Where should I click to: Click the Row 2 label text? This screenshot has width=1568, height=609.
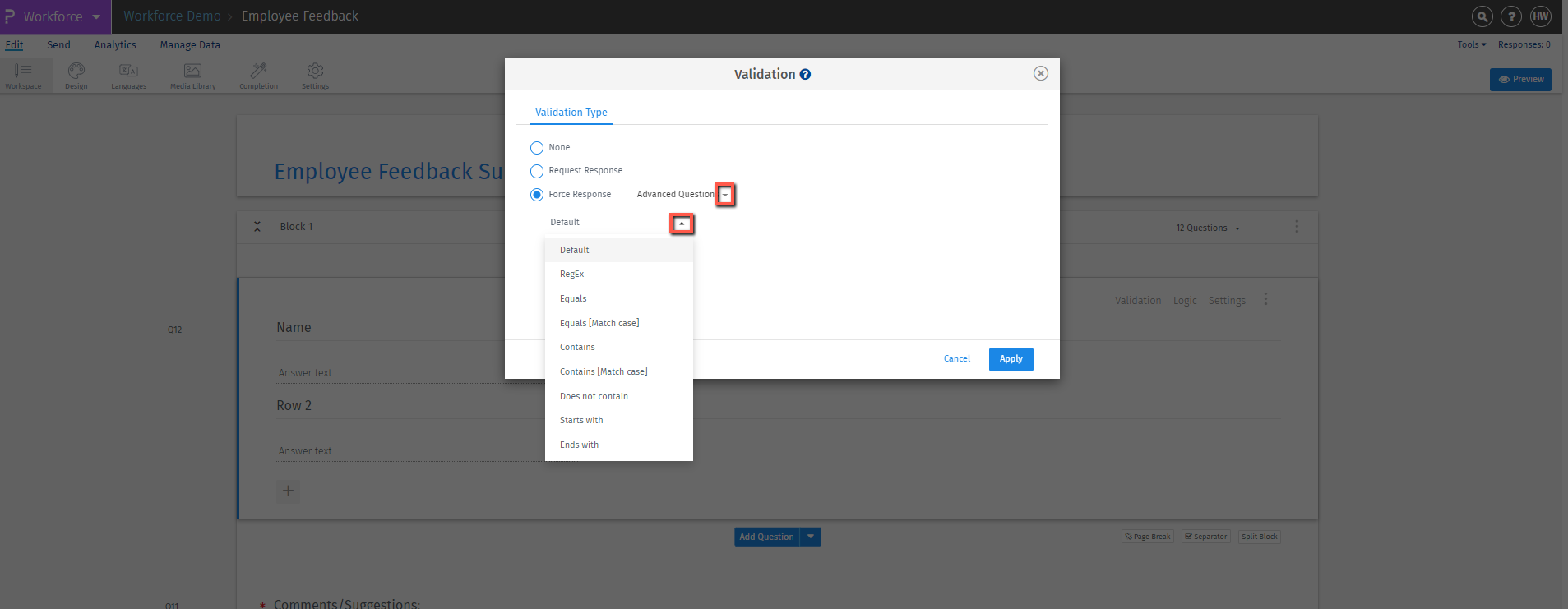coord(294,406)
